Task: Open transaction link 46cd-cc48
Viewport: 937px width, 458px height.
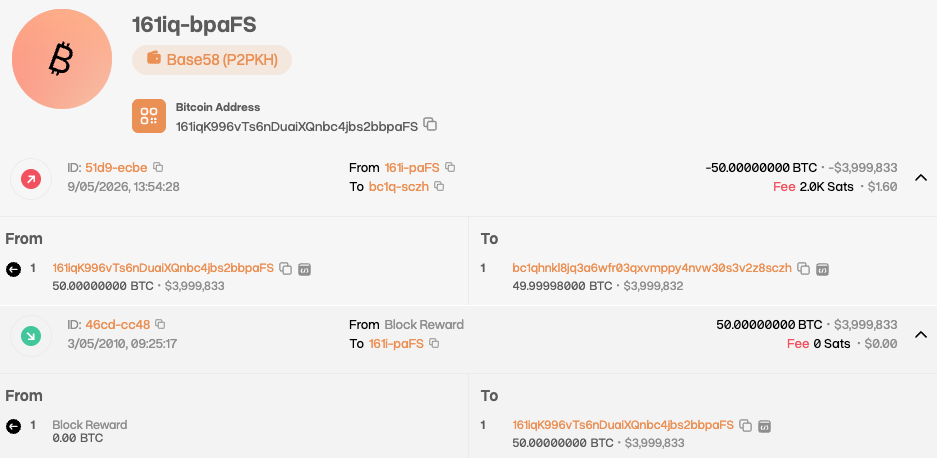Action: tap(118, 325)
